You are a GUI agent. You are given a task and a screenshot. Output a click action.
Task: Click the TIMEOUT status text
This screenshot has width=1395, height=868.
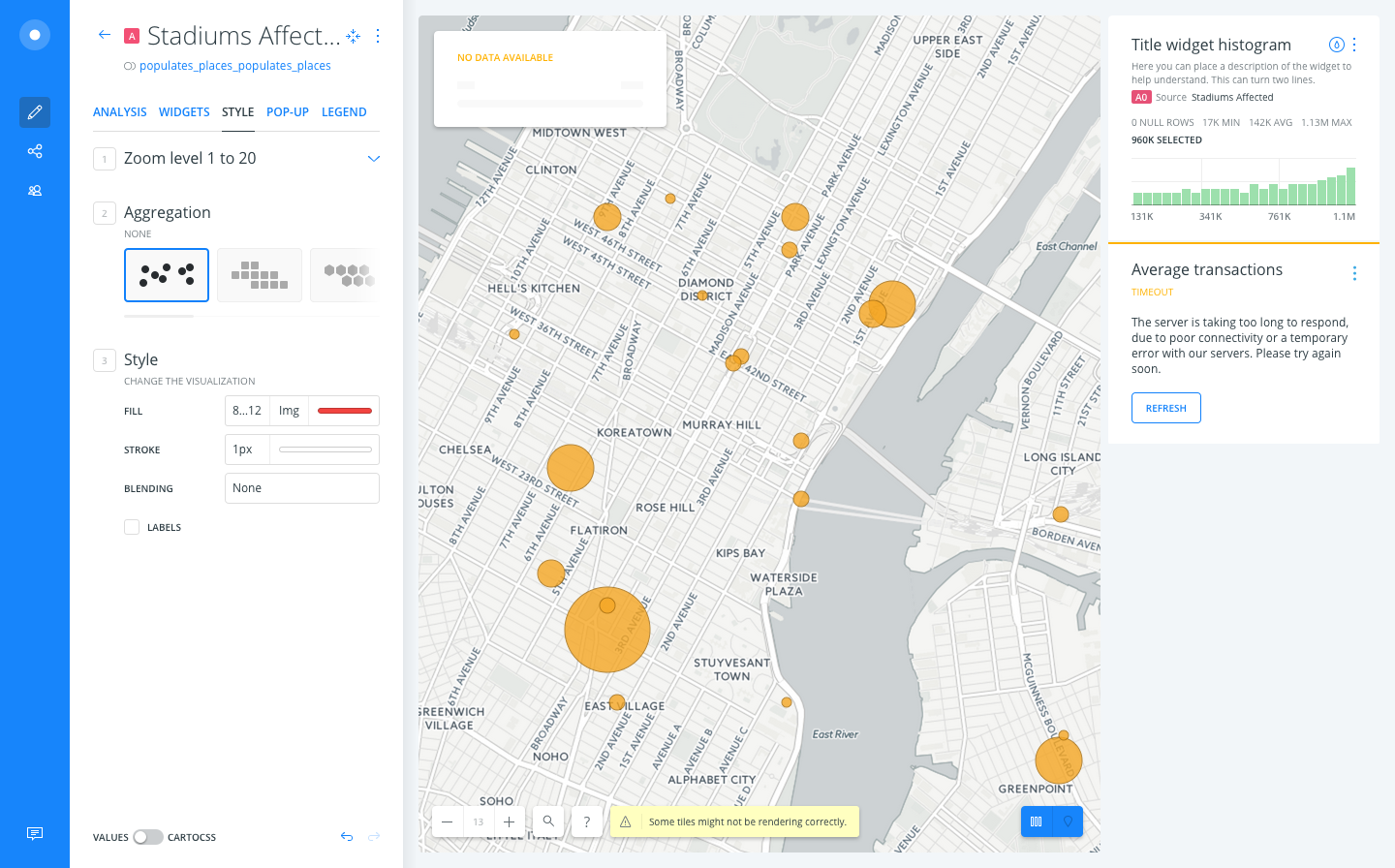tap(1153, 292)
